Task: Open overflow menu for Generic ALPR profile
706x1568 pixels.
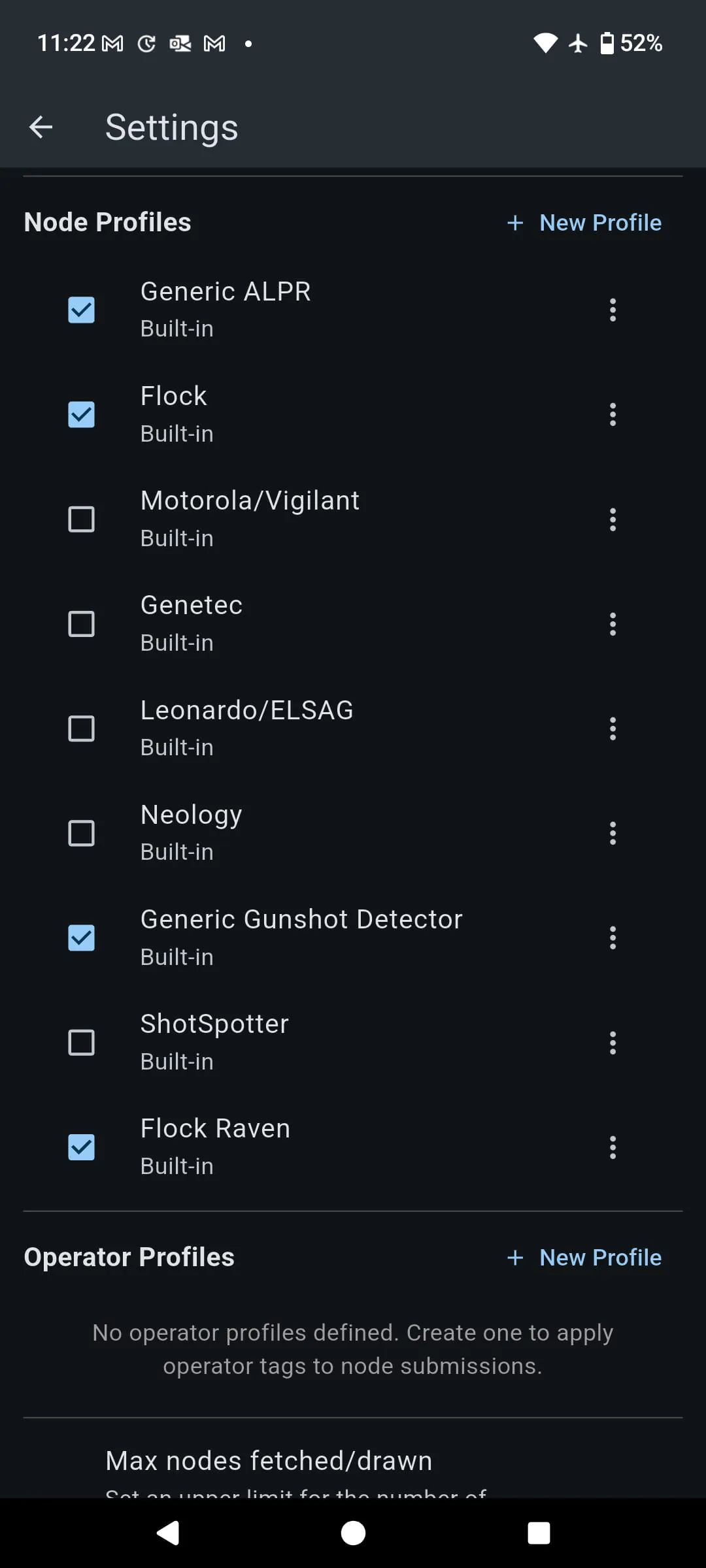Action: [613, 310]
